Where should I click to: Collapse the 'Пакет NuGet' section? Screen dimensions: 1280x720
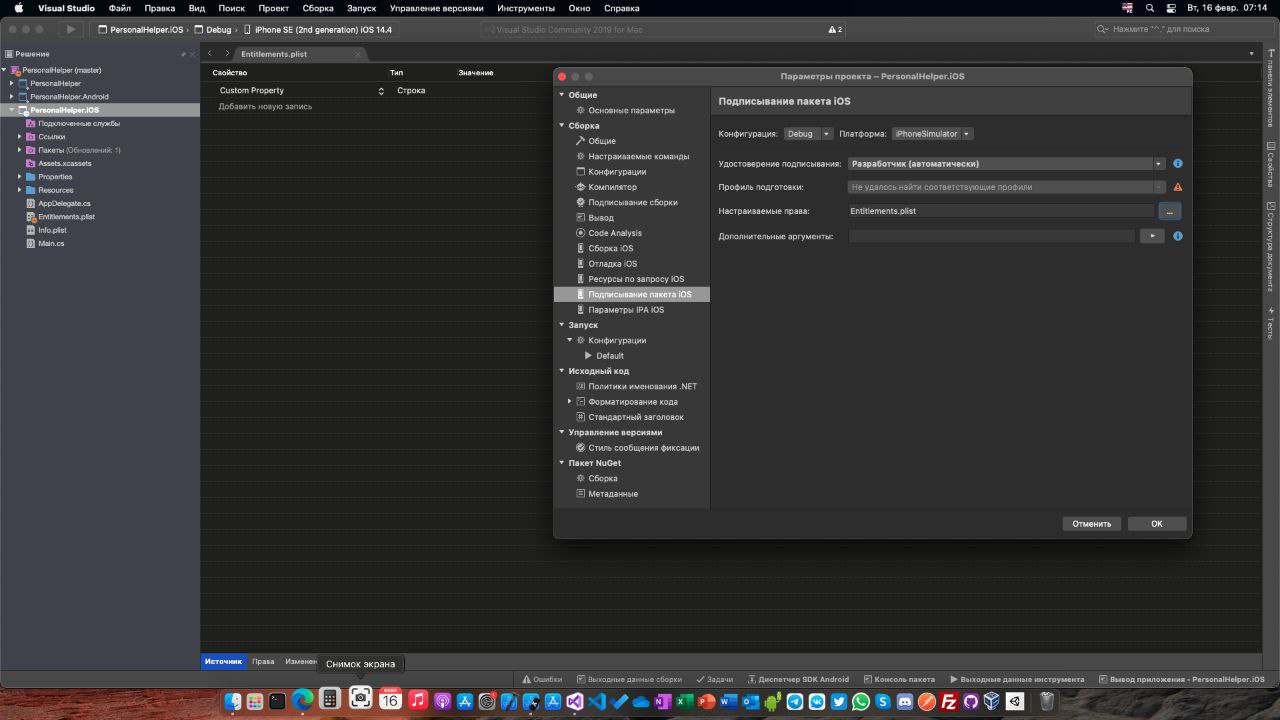[x=561, y=463]
